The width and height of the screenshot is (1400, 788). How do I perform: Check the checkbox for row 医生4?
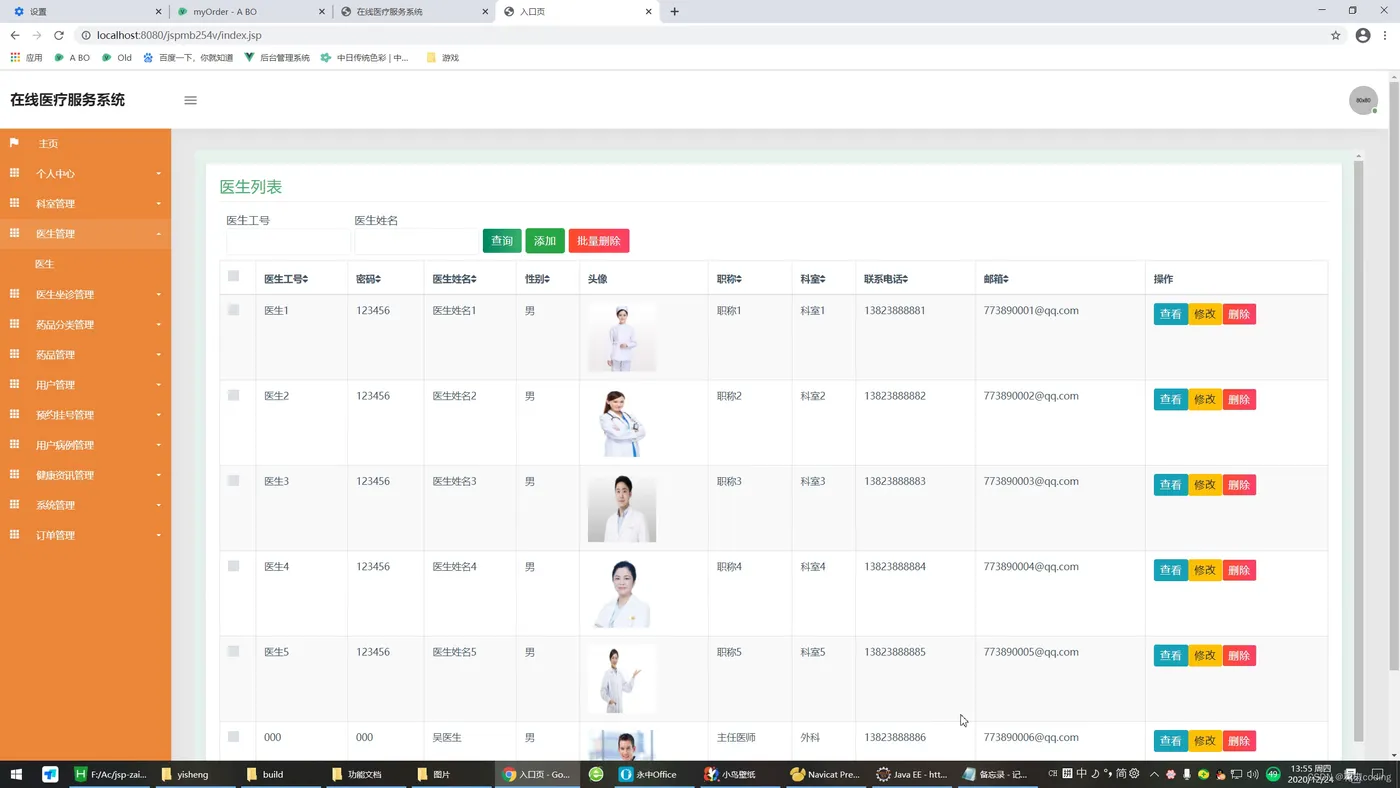coord(234,566)
